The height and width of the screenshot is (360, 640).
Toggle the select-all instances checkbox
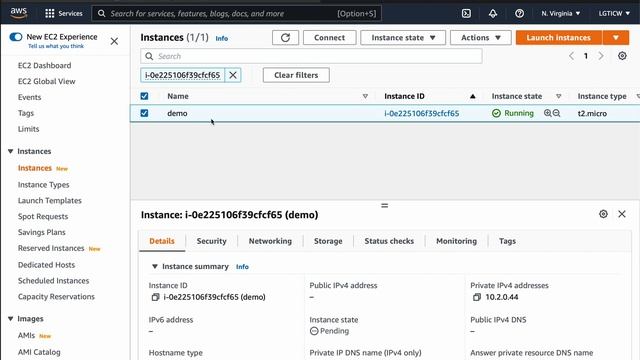tap(144, 96)
